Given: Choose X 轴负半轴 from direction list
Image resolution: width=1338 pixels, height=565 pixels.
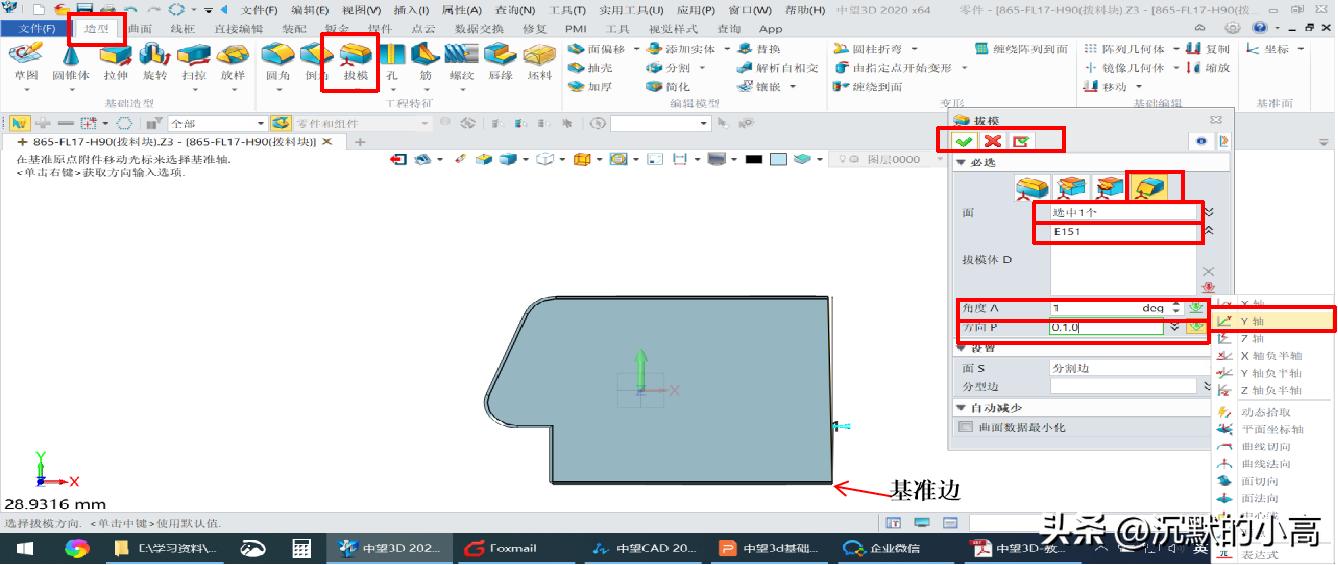Looking at the screenshot, I should click(1274, 355).
